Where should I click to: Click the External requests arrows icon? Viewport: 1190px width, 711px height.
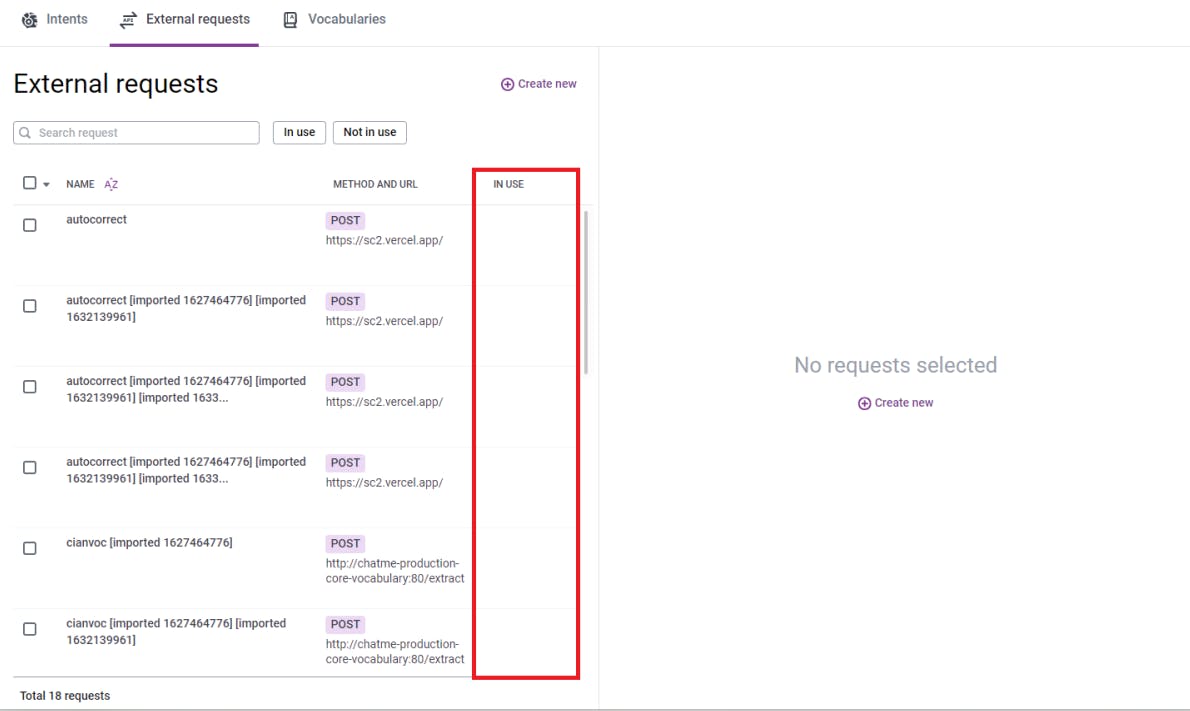coord(128,20)
